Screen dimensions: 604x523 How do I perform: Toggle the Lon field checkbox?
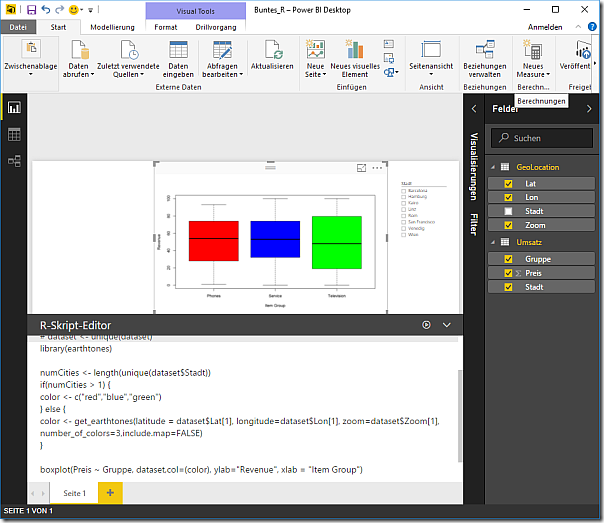(508, 198)
